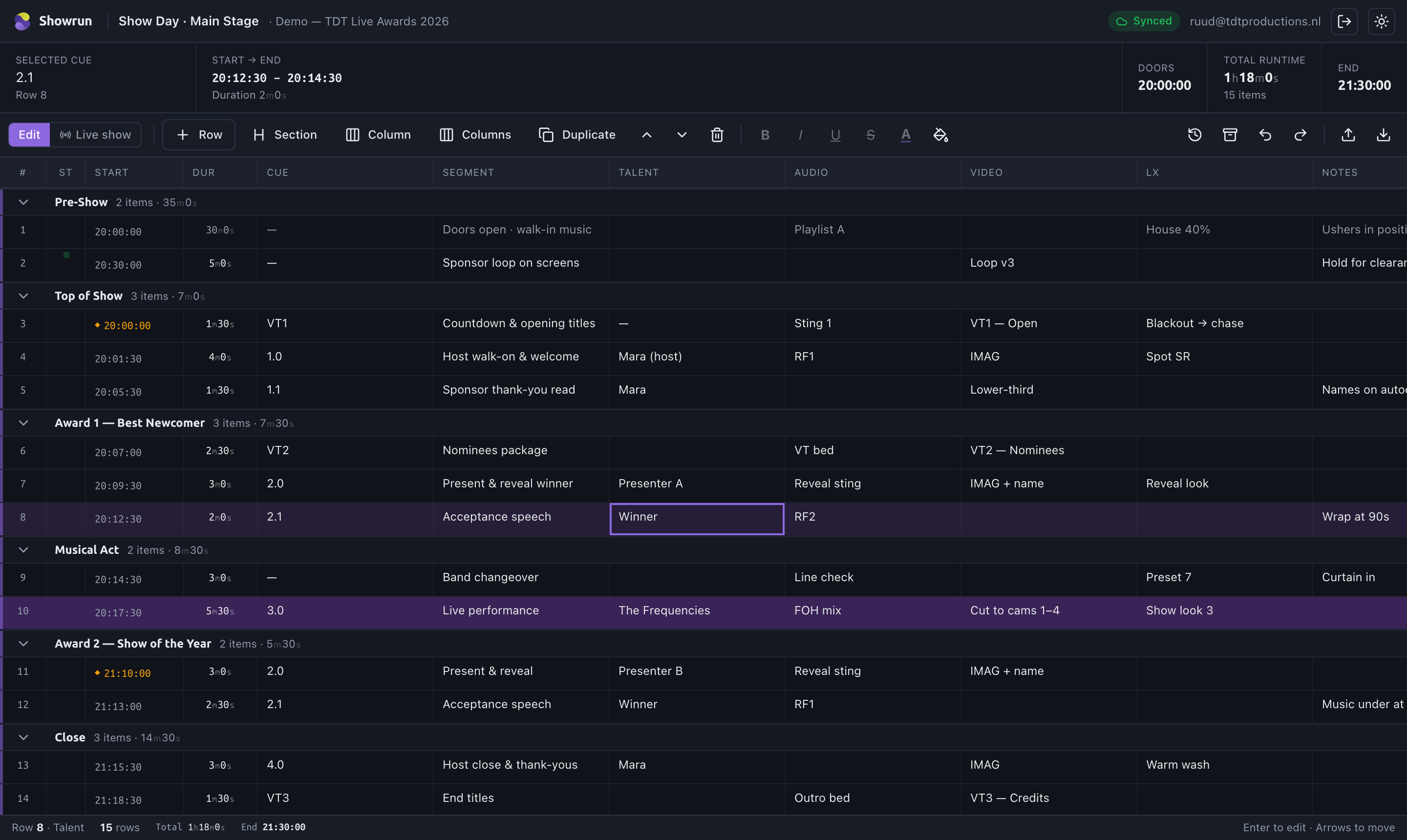Click the pinned start time in row 3

pos(123,325)
